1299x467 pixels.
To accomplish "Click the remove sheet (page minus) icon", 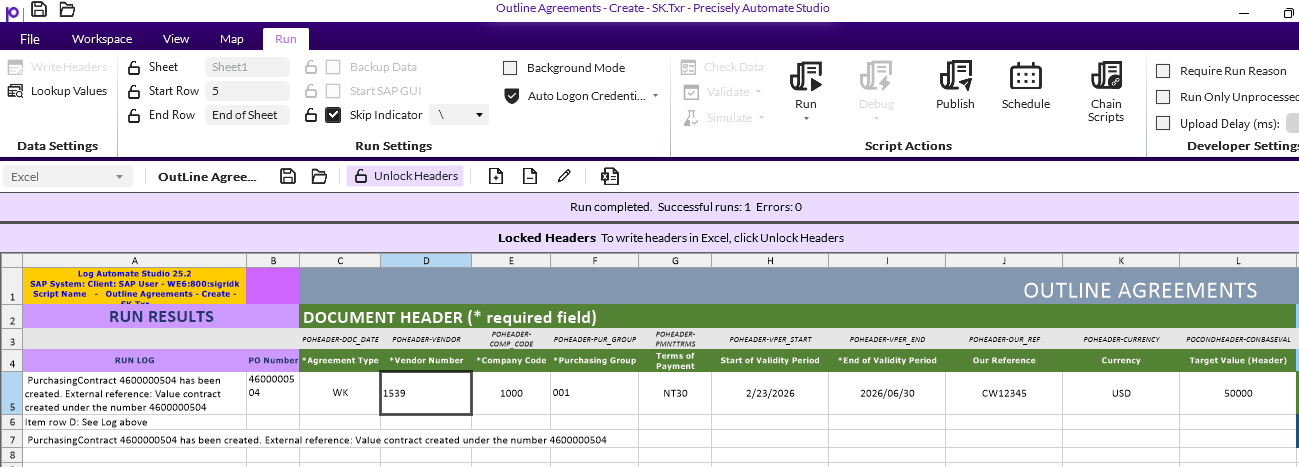I will [529, 176].
